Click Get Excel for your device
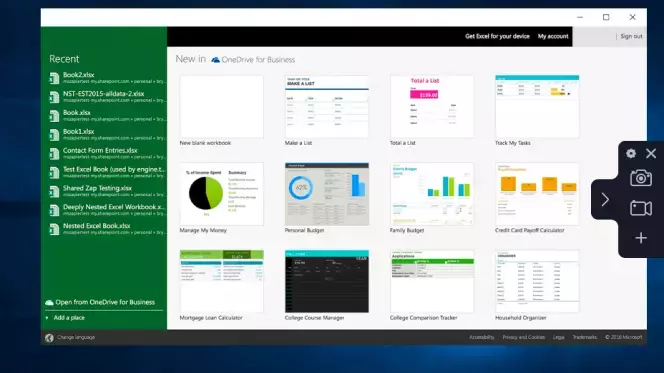664x373 pixels. pyautogui.click(x=497, y=36)
